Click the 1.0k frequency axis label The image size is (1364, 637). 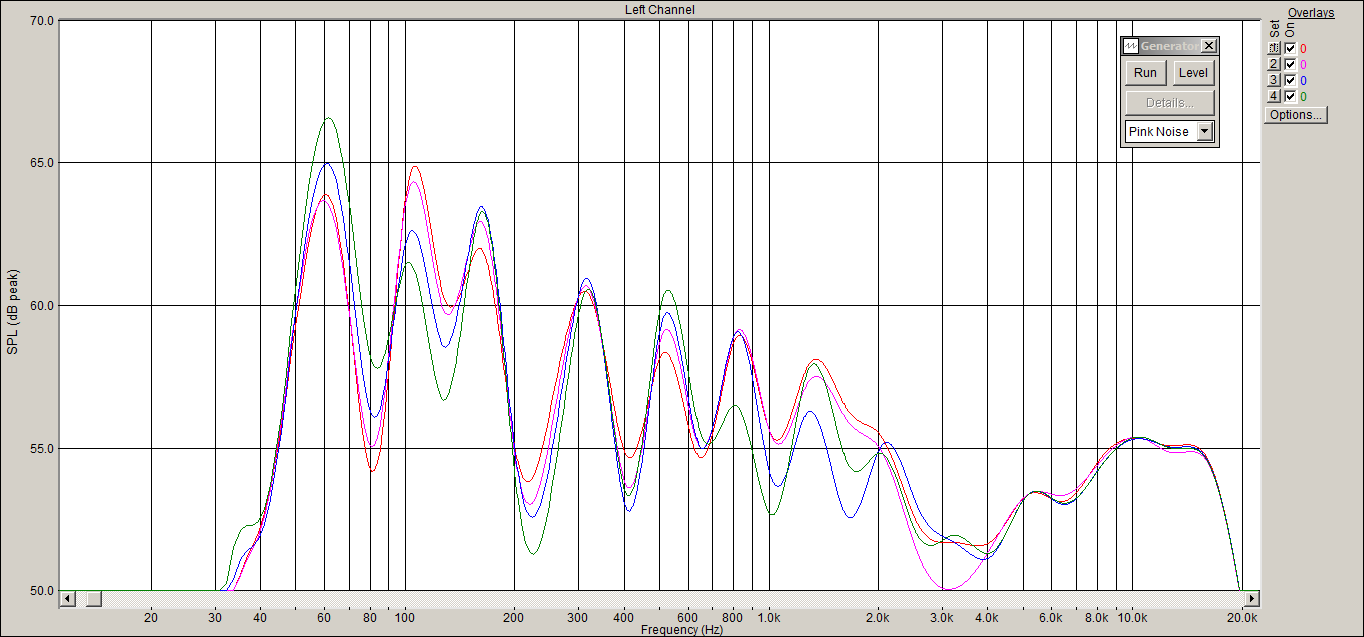point(769,618)
